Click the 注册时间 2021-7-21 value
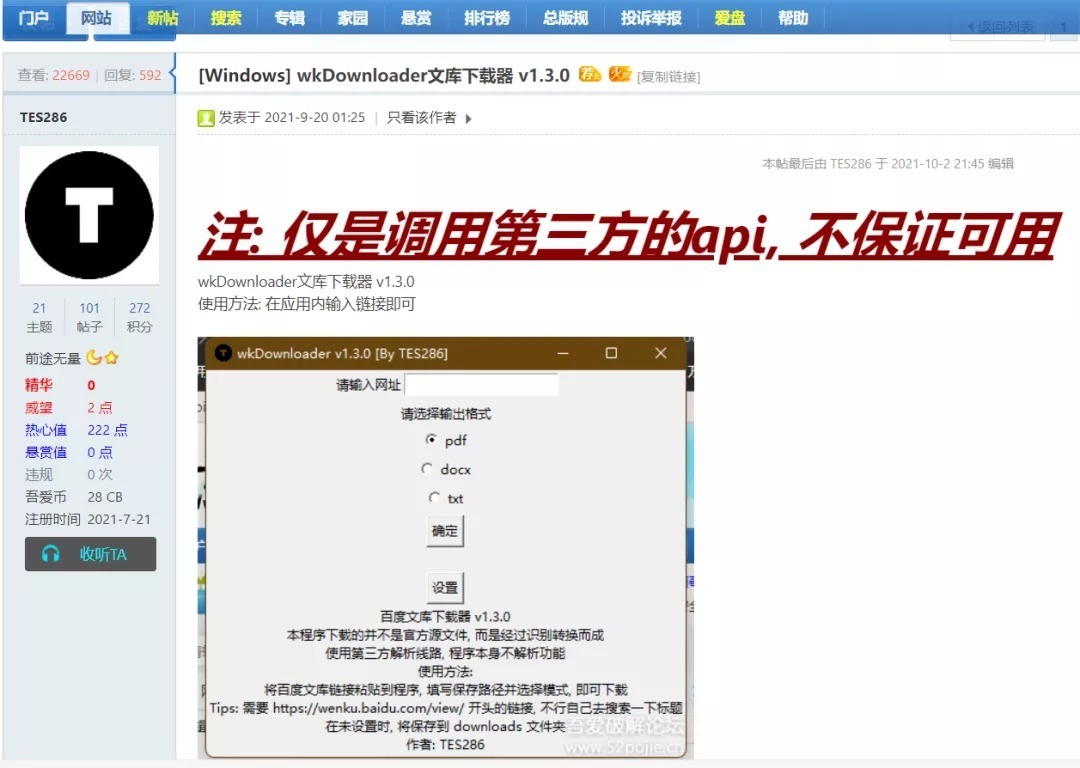 [118, 519]
